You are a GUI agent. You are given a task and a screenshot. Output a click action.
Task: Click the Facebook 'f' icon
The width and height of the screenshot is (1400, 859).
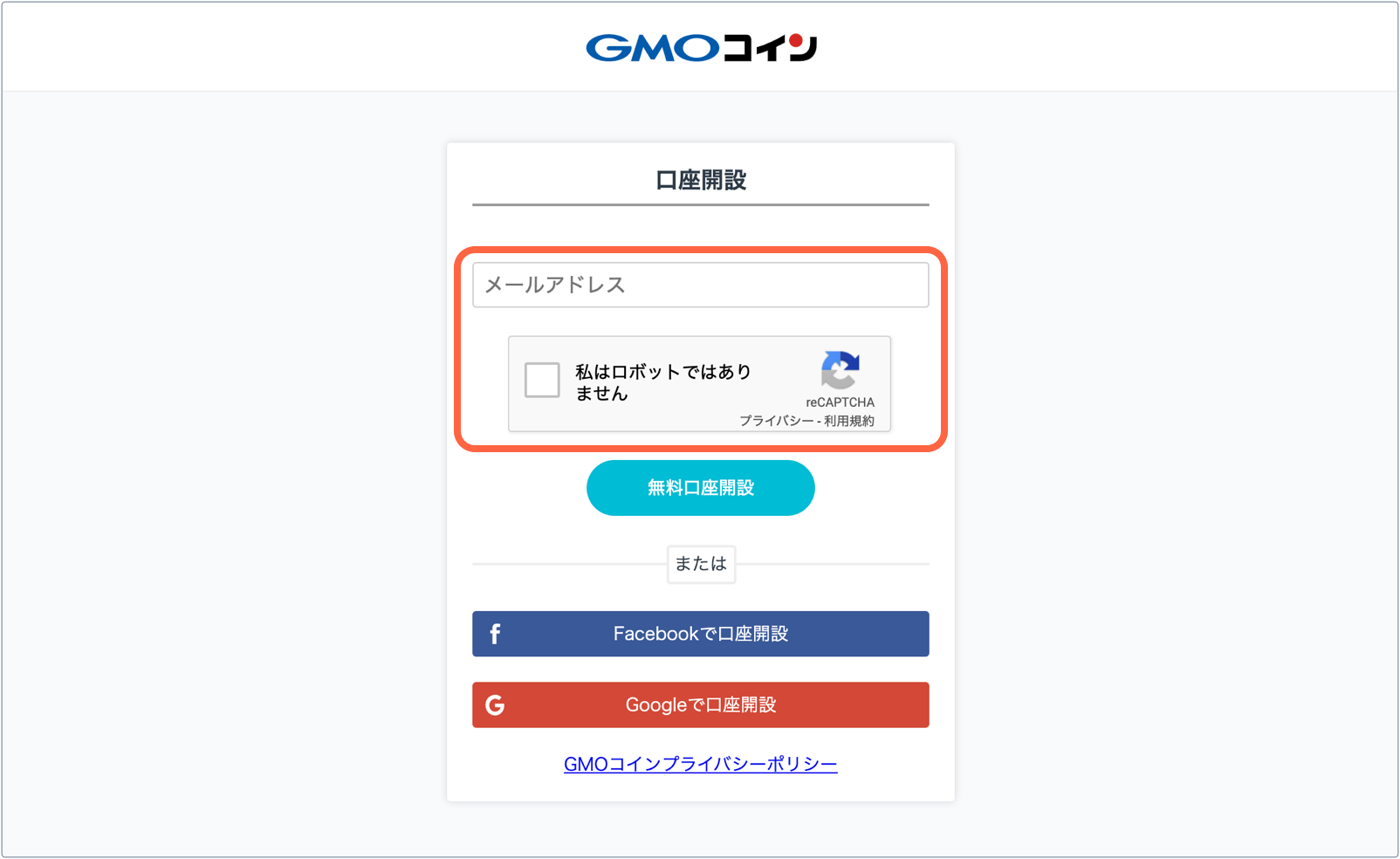pyautogui.click(x=495, y=634)
